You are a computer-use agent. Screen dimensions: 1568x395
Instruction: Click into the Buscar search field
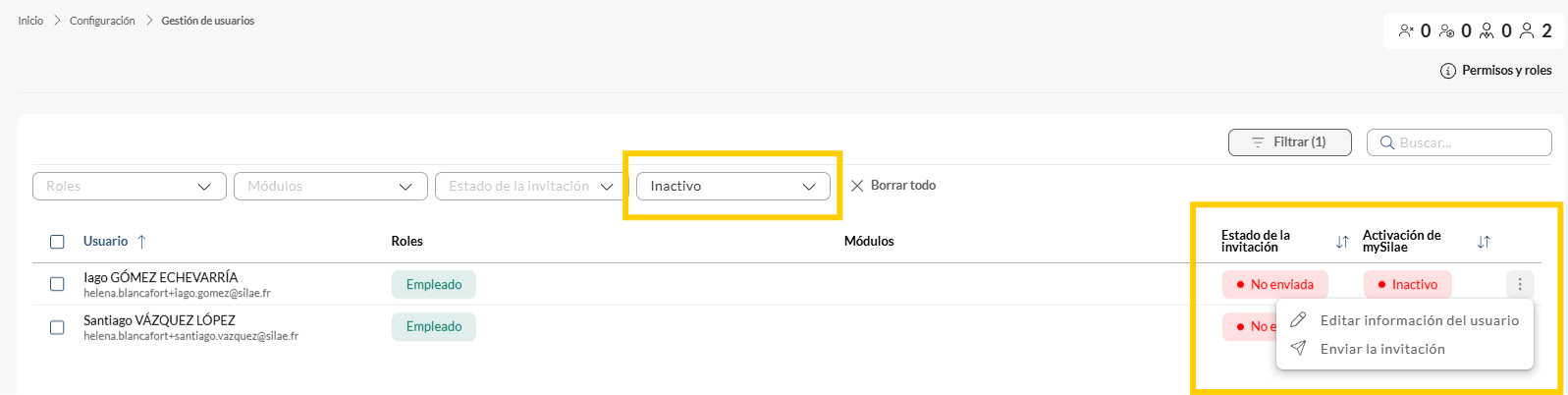(x=1459, y=142)
